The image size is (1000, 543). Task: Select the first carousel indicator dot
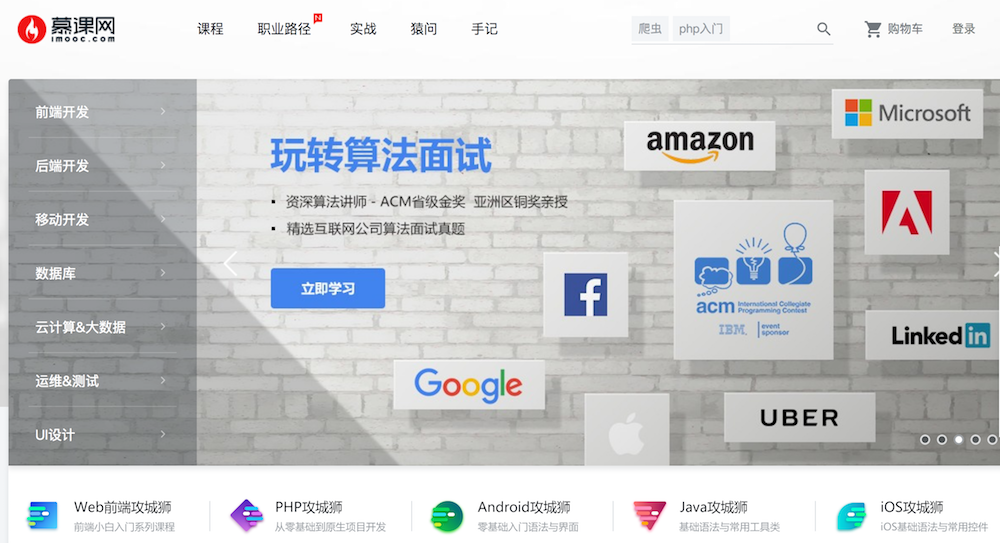pyautogui.click(x=925, y=440)
